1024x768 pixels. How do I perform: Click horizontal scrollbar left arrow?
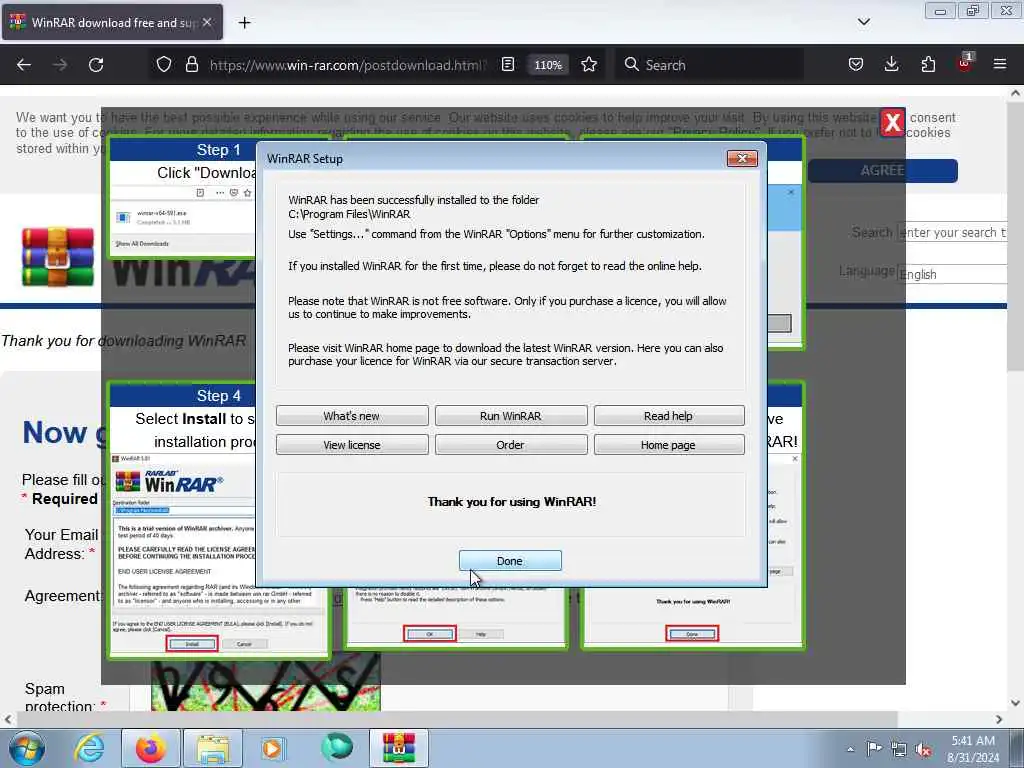[x=8, y=719]
